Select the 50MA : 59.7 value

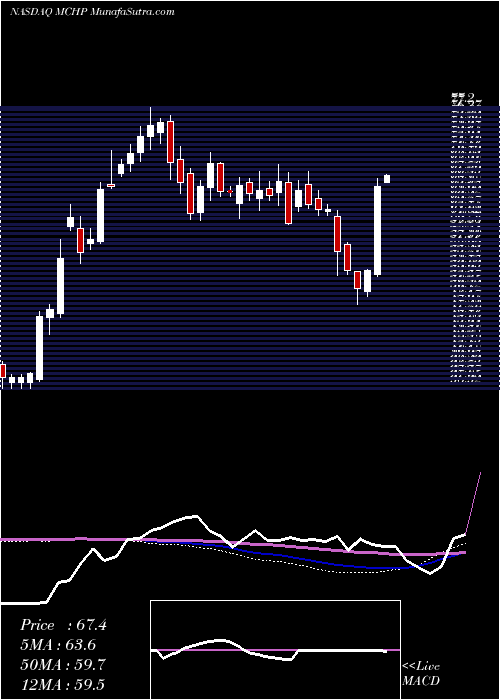tap(63, 665)
